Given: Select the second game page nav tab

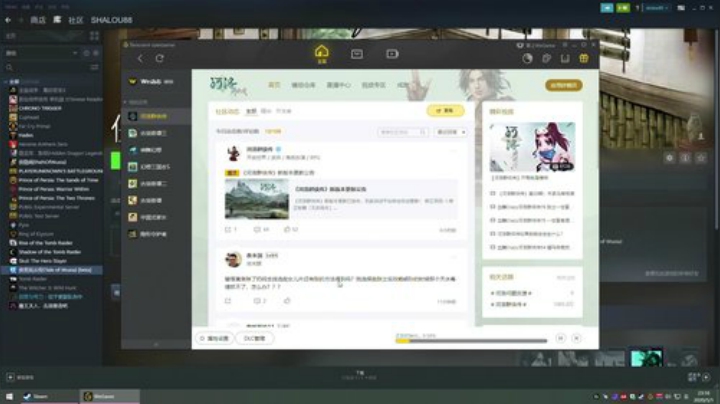Looking at the screenshot, I should [303, 85].
